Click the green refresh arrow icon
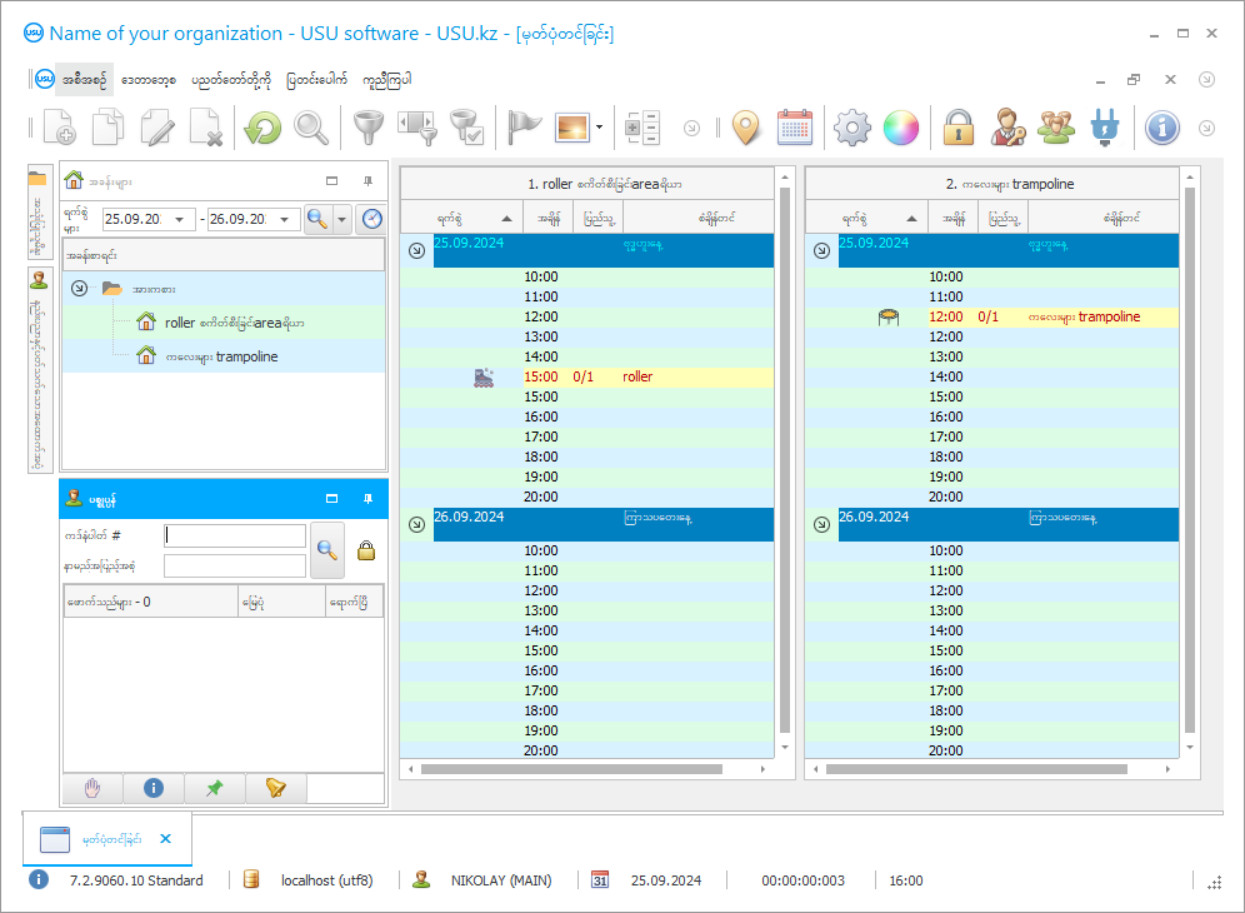This screenshot has width=1245, height=913. pos(263,128)
